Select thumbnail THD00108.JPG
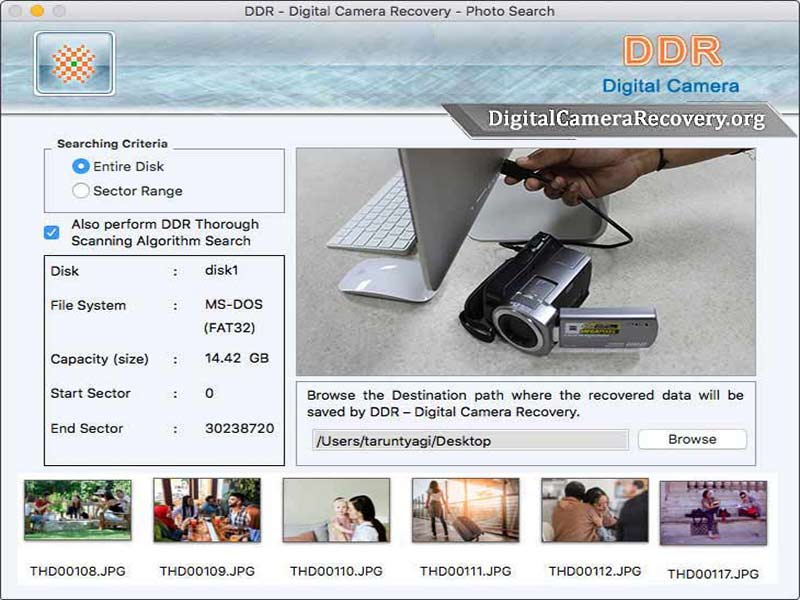800x600 pixels. click(78, 510)
